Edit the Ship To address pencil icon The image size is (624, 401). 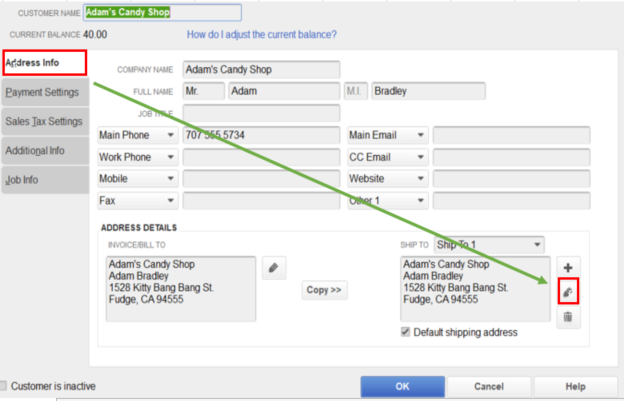(568, 292)
